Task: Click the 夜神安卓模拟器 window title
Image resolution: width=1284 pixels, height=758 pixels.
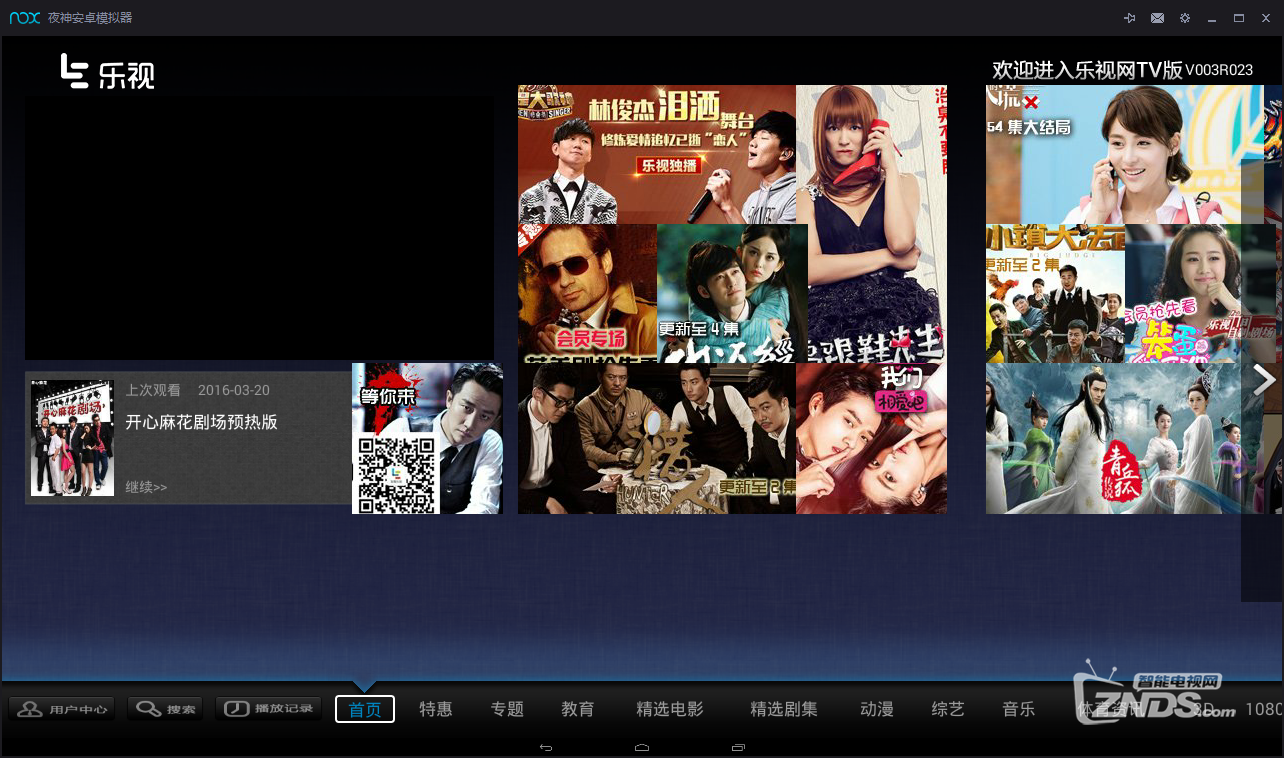Action: coord(90,18)
